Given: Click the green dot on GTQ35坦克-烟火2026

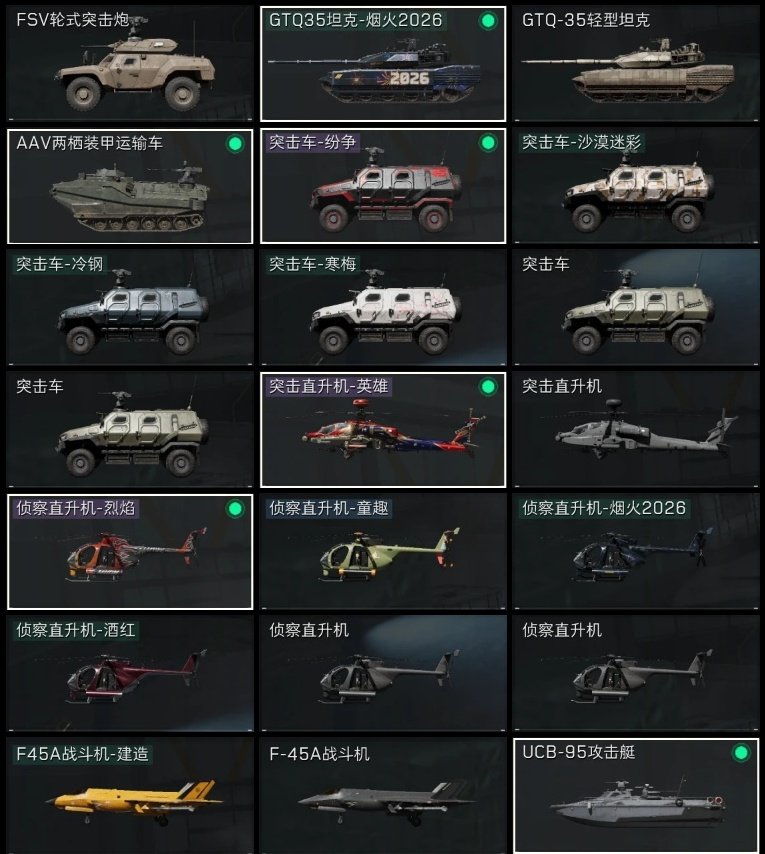Looking at the screenshot, I should (488, 21).
